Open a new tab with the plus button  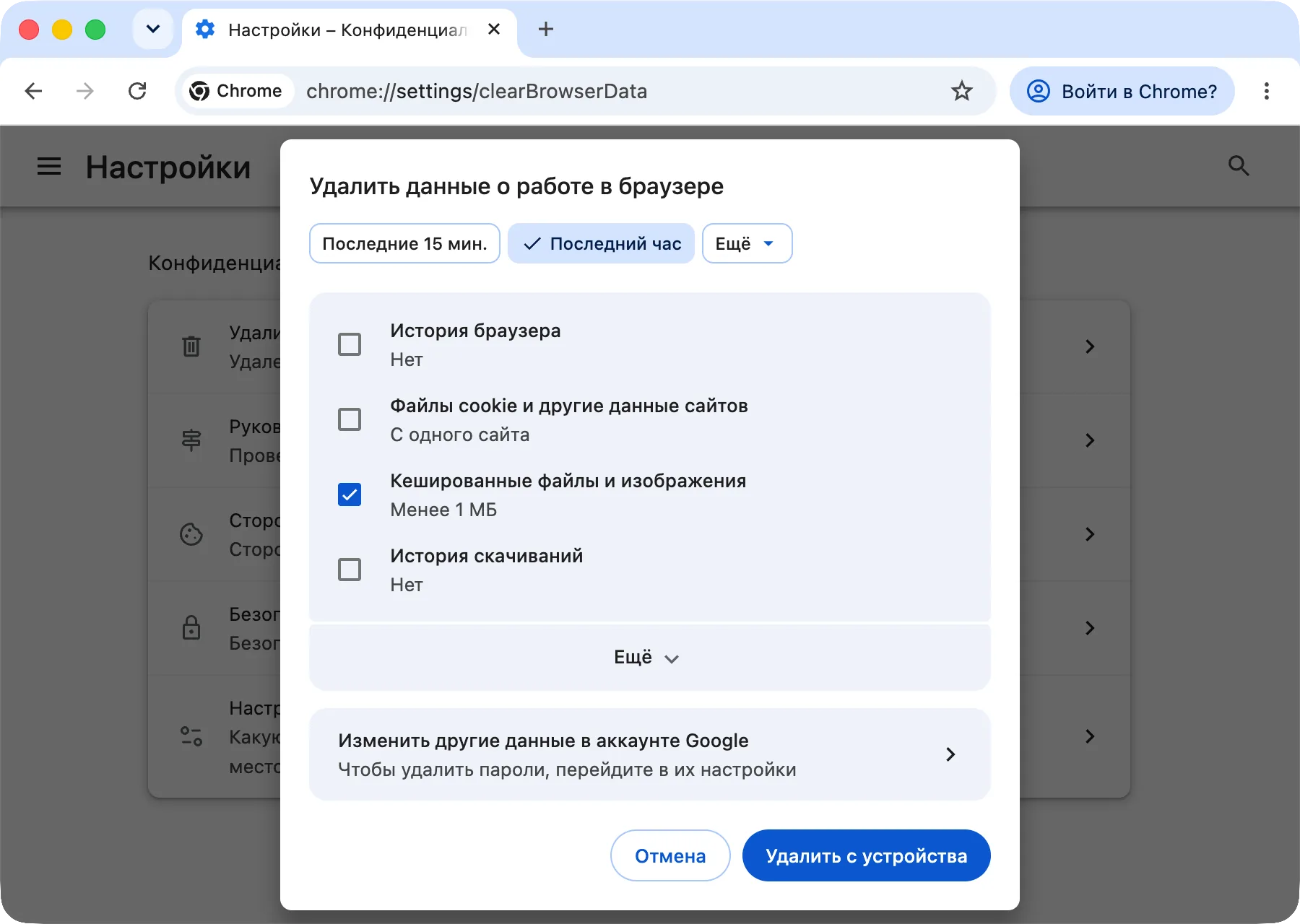(x=546, y=30)
